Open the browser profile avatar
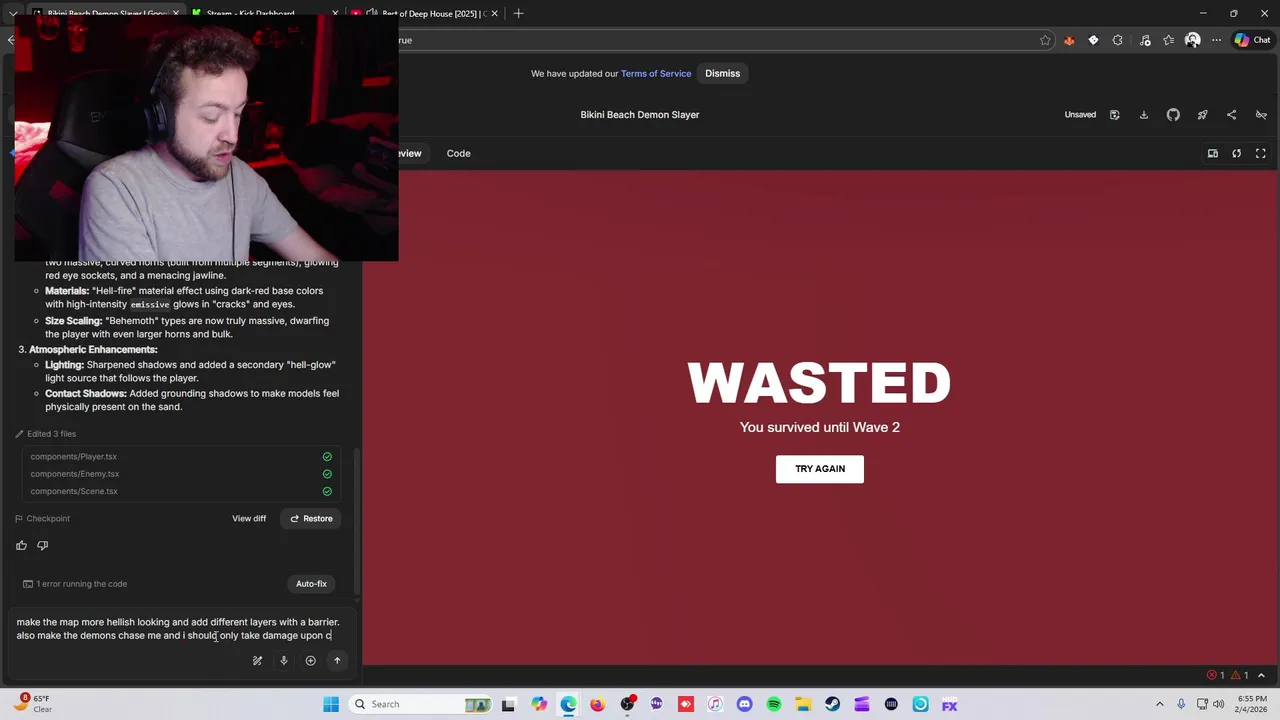This screenshot has height=720, width=1280. [x=1192, y=40]
